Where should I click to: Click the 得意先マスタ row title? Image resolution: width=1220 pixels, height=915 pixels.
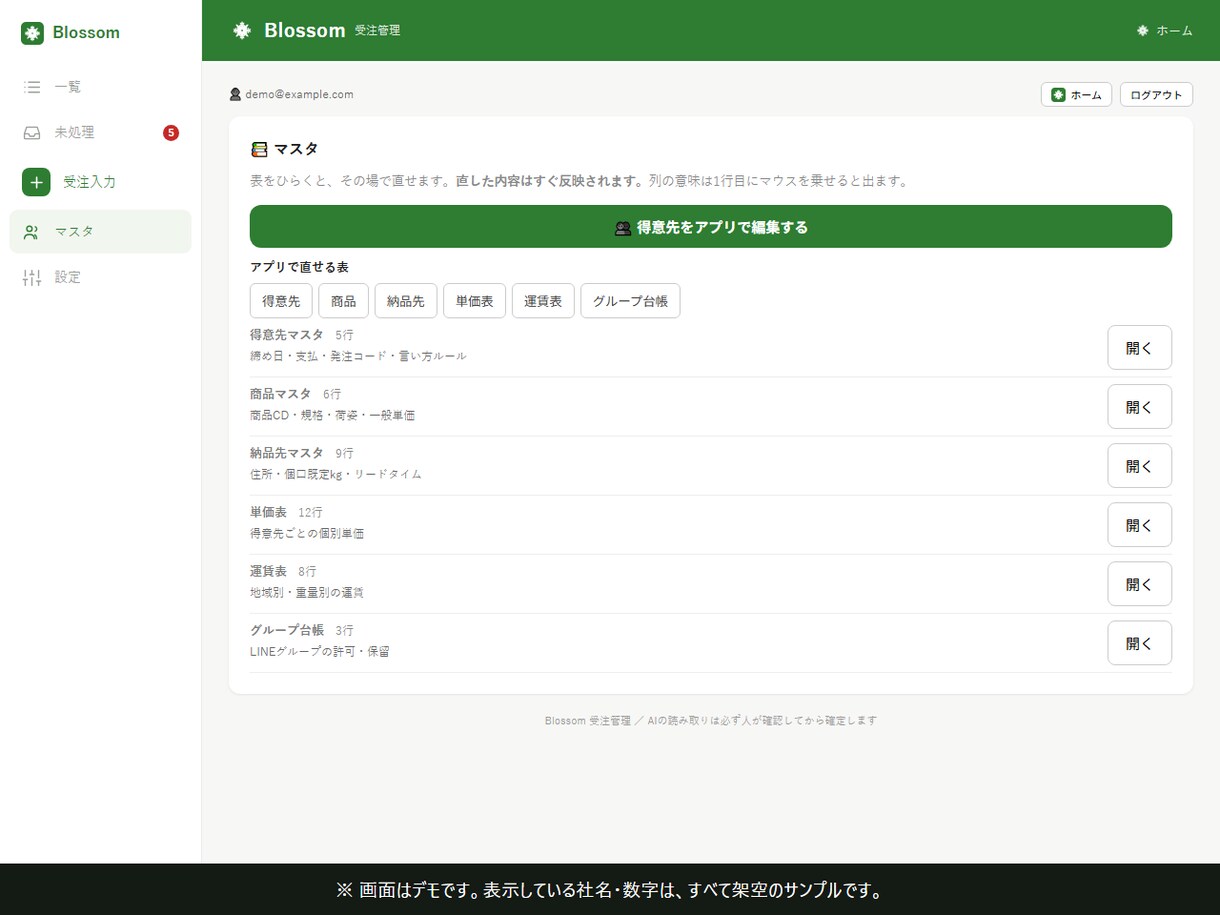point(287,335)
